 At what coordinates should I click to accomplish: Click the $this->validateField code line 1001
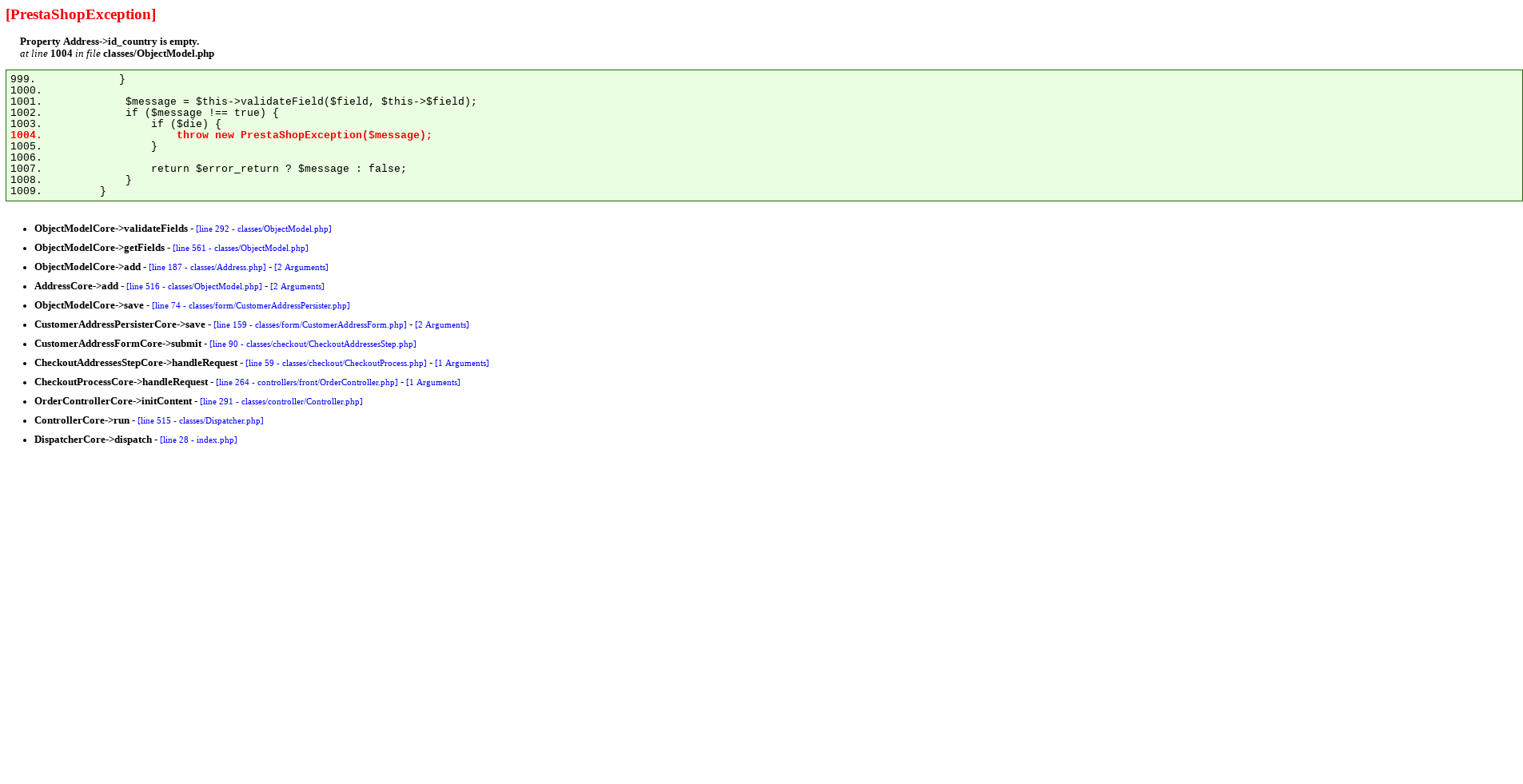coord(301,102)
